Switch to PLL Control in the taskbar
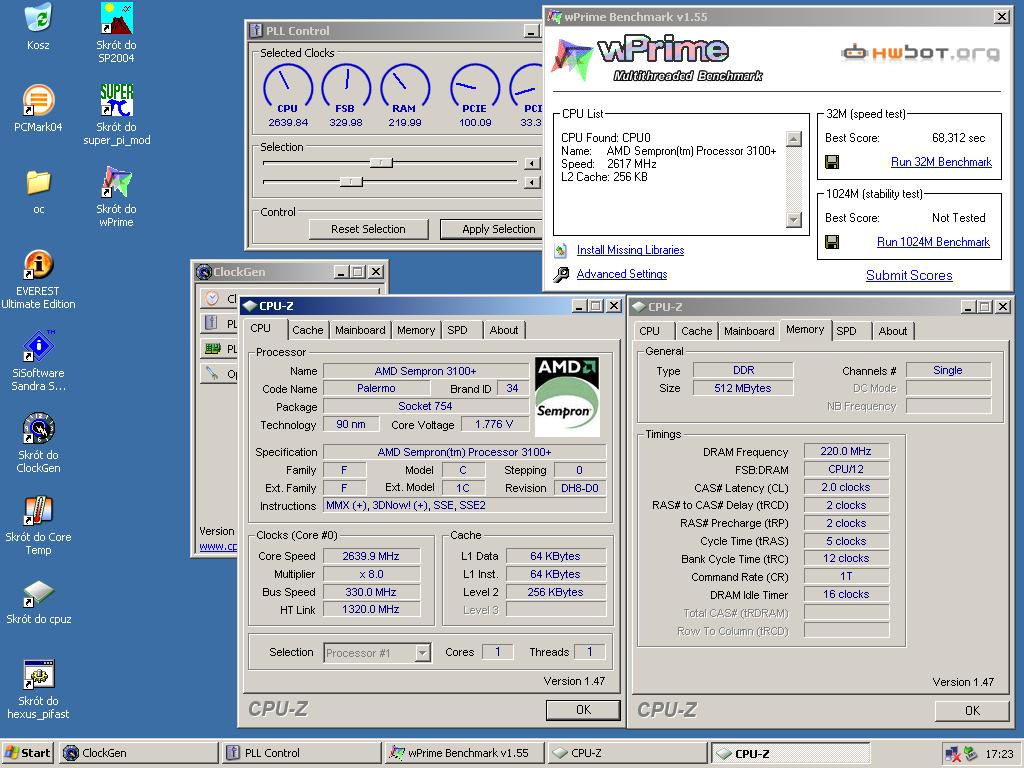Screen dimensions: 1024x768 tap(302, 753)
